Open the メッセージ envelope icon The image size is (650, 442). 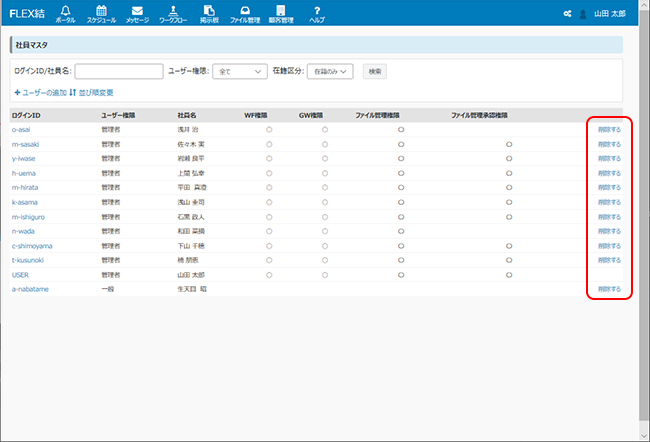tap(137, 14)
